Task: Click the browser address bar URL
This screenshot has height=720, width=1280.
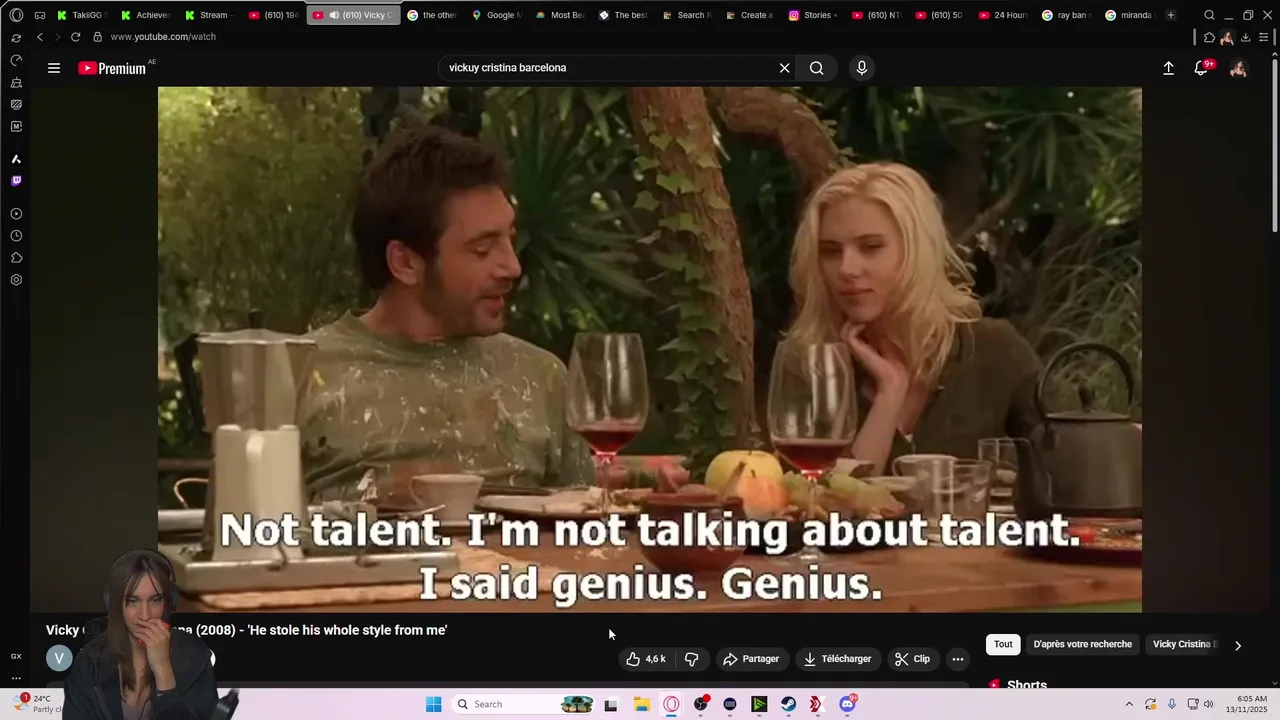Action: [163, 37]
